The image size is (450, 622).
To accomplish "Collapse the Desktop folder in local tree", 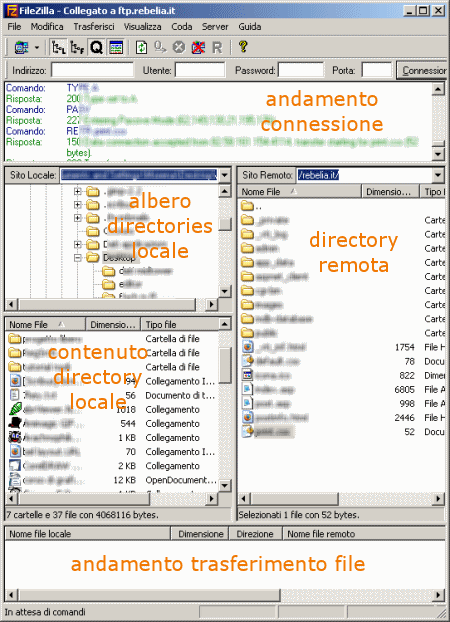I will tap(78, 257).
